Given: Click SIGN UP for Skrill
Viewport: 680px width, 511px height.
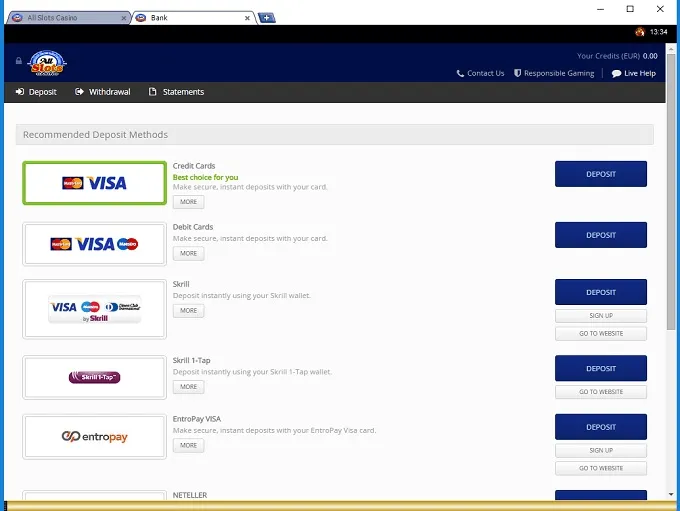Looking at the screenshot, I should pyautogui.click(x=601, y=316).
